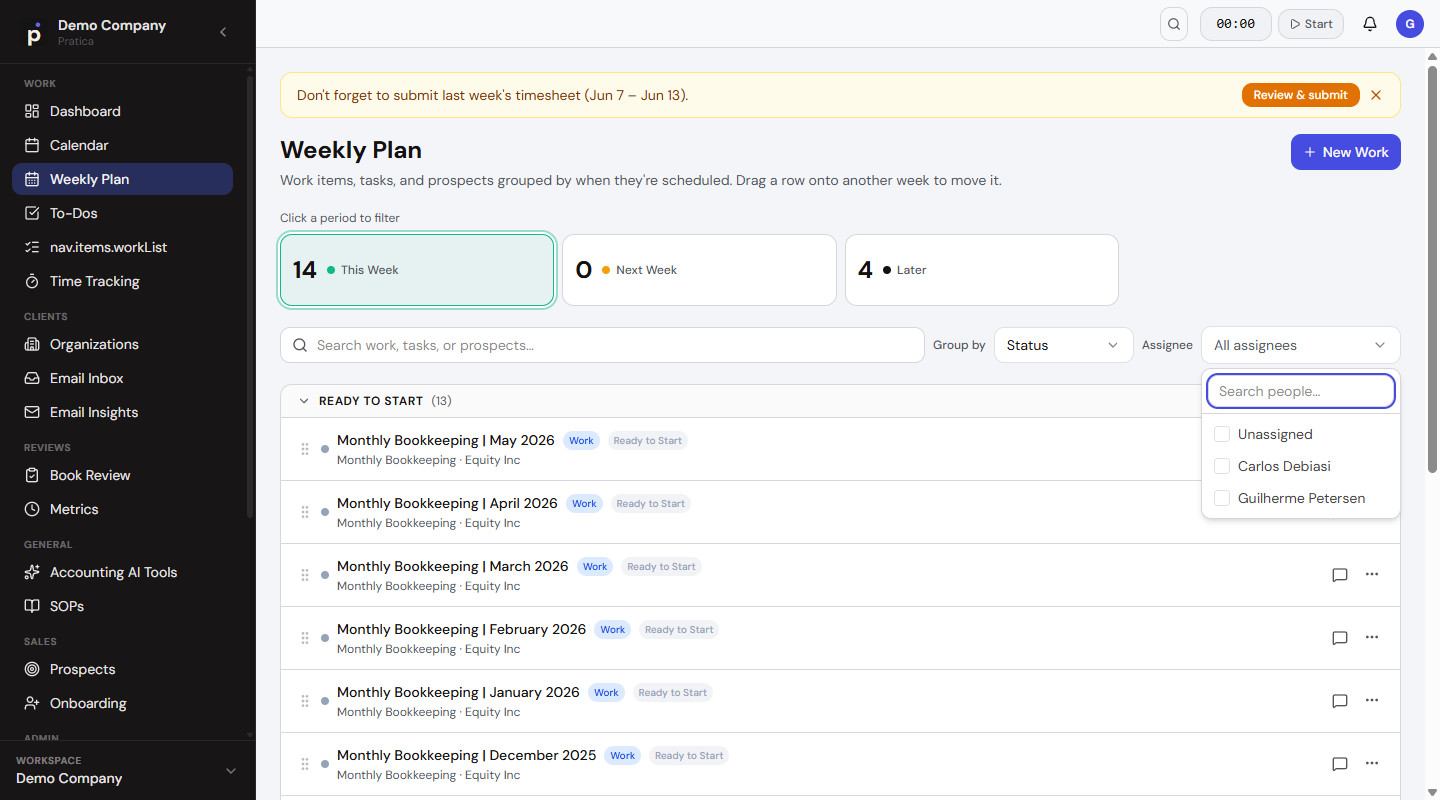1440x800 pixels.
Task: Open the search magnifier in the top bar
Action: [1174, 24]
